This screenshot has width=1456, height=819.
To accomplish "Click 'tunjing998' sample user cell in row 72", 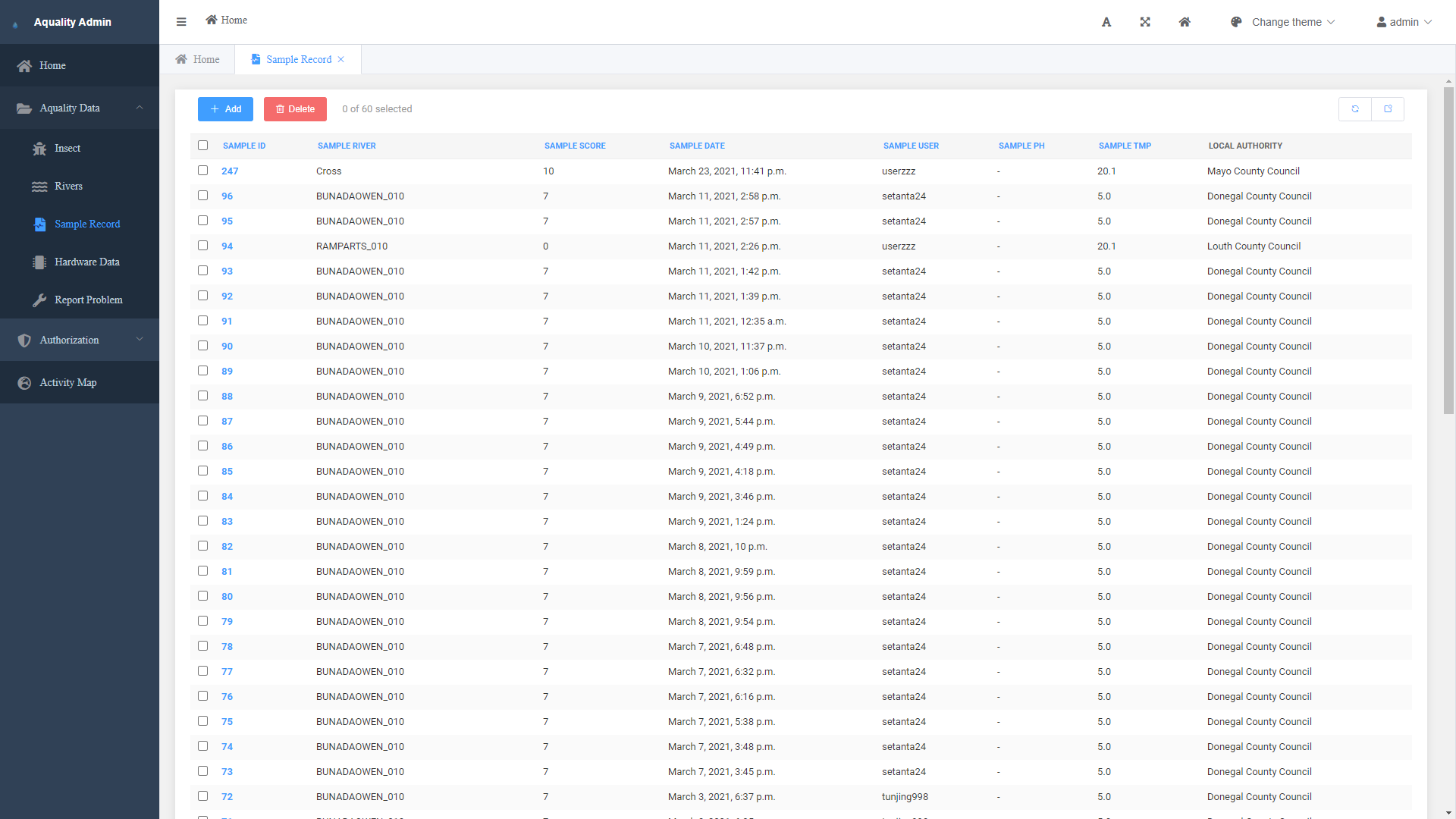I will tap(905, 797).
